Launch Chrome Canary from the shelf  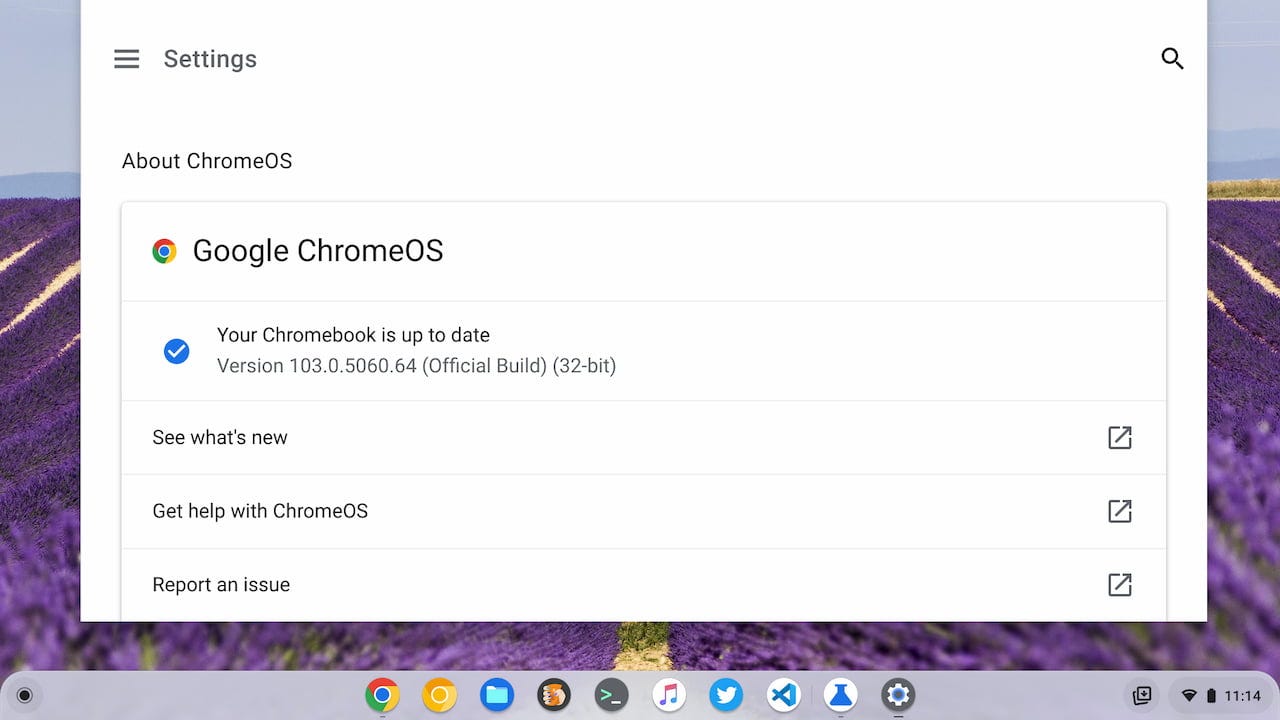click(439, 695)
